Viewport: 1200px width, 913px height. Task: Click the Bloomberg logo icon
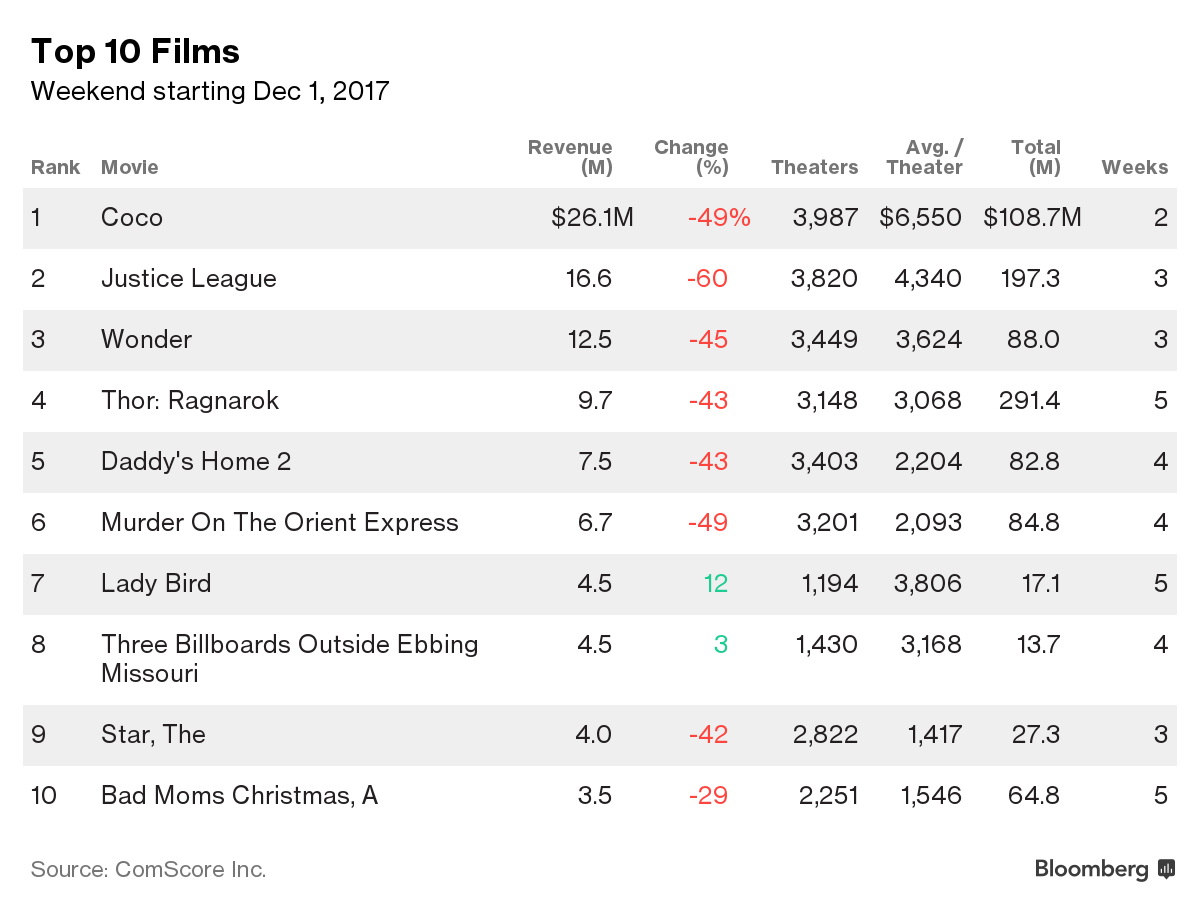click(x=1165, y=869)
